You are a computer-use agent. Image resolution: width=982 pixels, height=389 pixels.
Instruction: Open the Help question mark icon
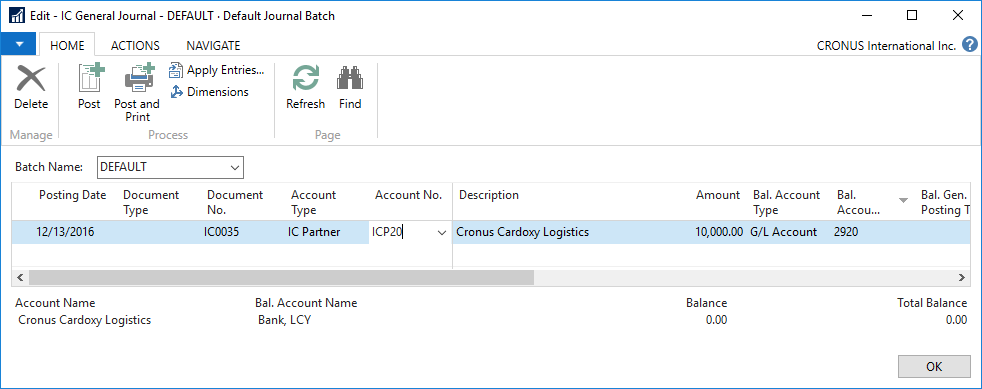pyautogui.click(x=969, y=45)
